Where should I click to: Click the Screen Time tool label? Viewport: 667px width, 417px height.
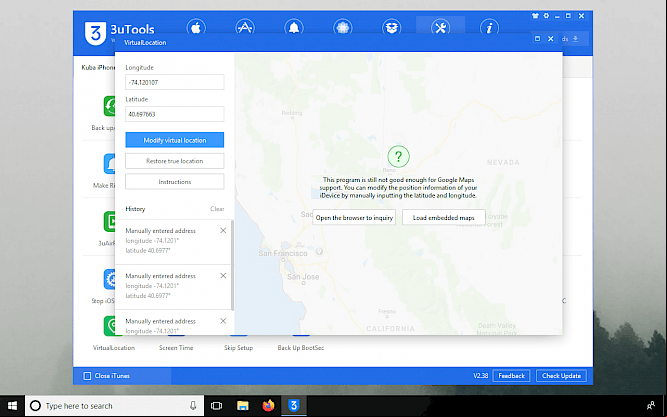pyautogui.click(x=176, y=348)
